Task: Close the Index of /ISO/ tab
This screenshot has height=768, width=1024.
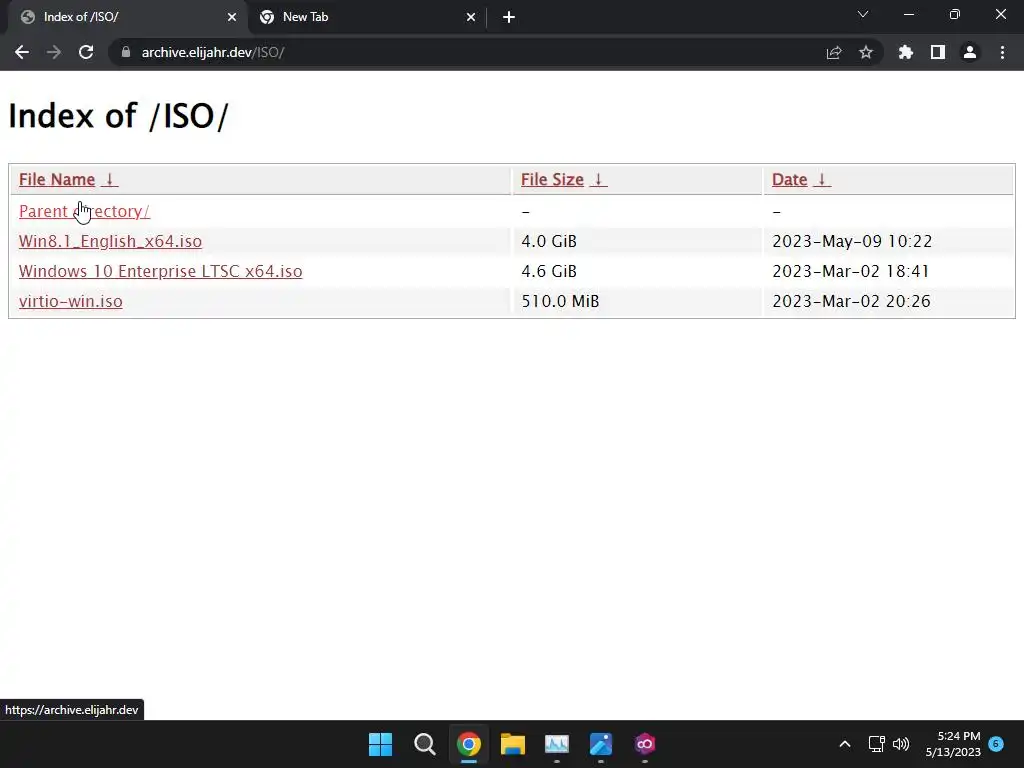Action: pos(232,17)
